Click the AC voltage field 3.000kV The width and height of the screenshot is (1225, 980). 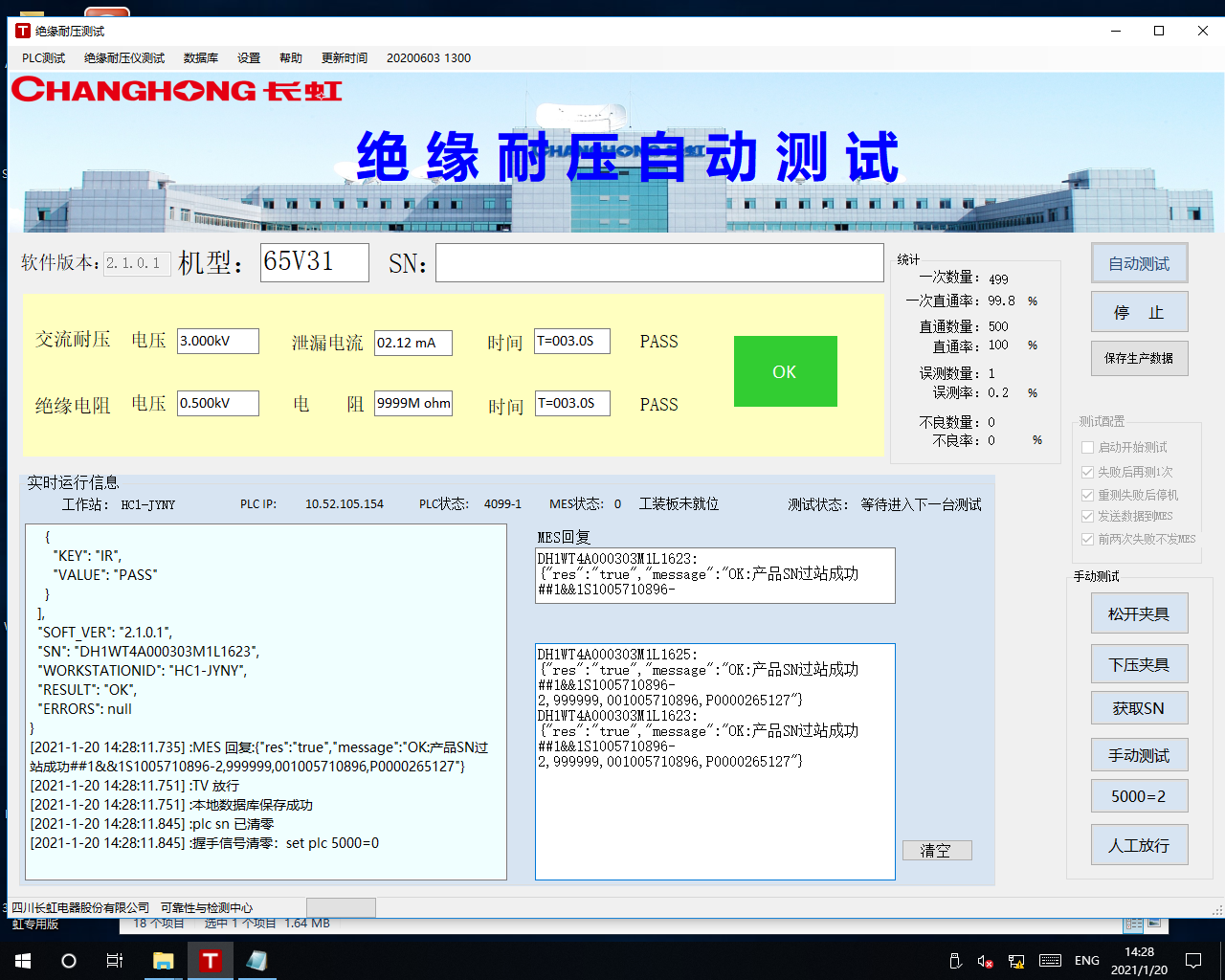point(218,341)
